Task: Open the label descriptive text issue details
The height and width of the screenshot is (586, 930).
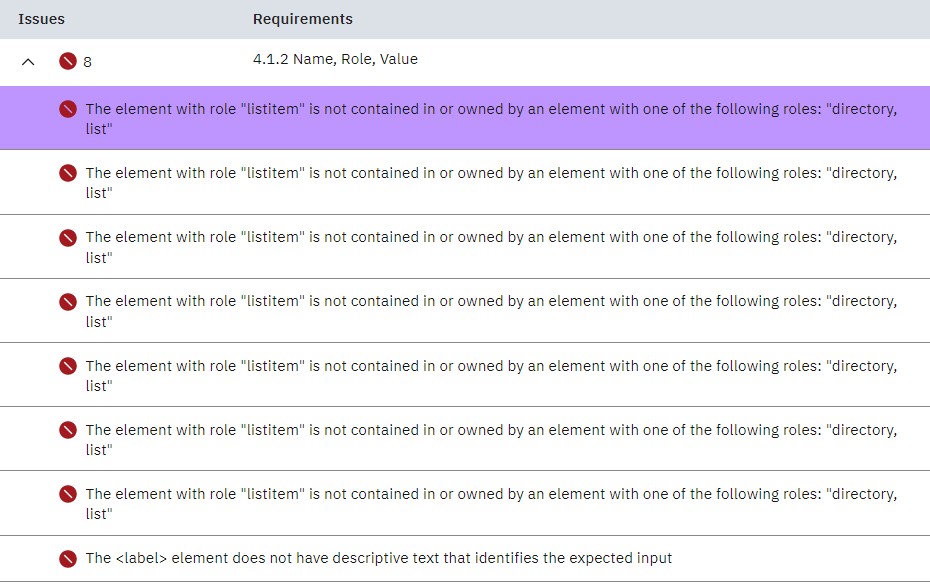Action: 380,557
